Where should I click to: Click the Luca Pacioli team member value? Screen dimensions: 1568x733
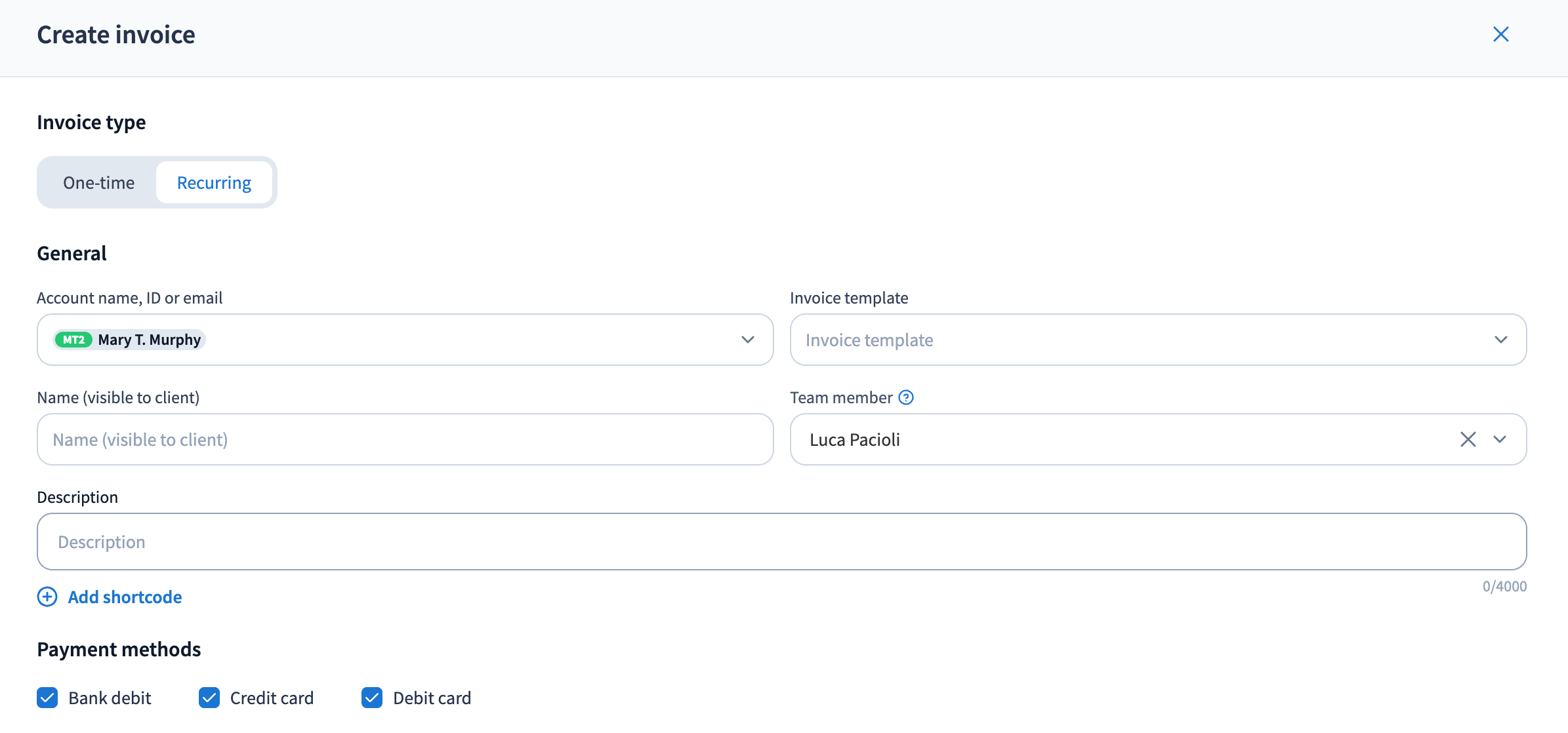[x=854, y=440]
